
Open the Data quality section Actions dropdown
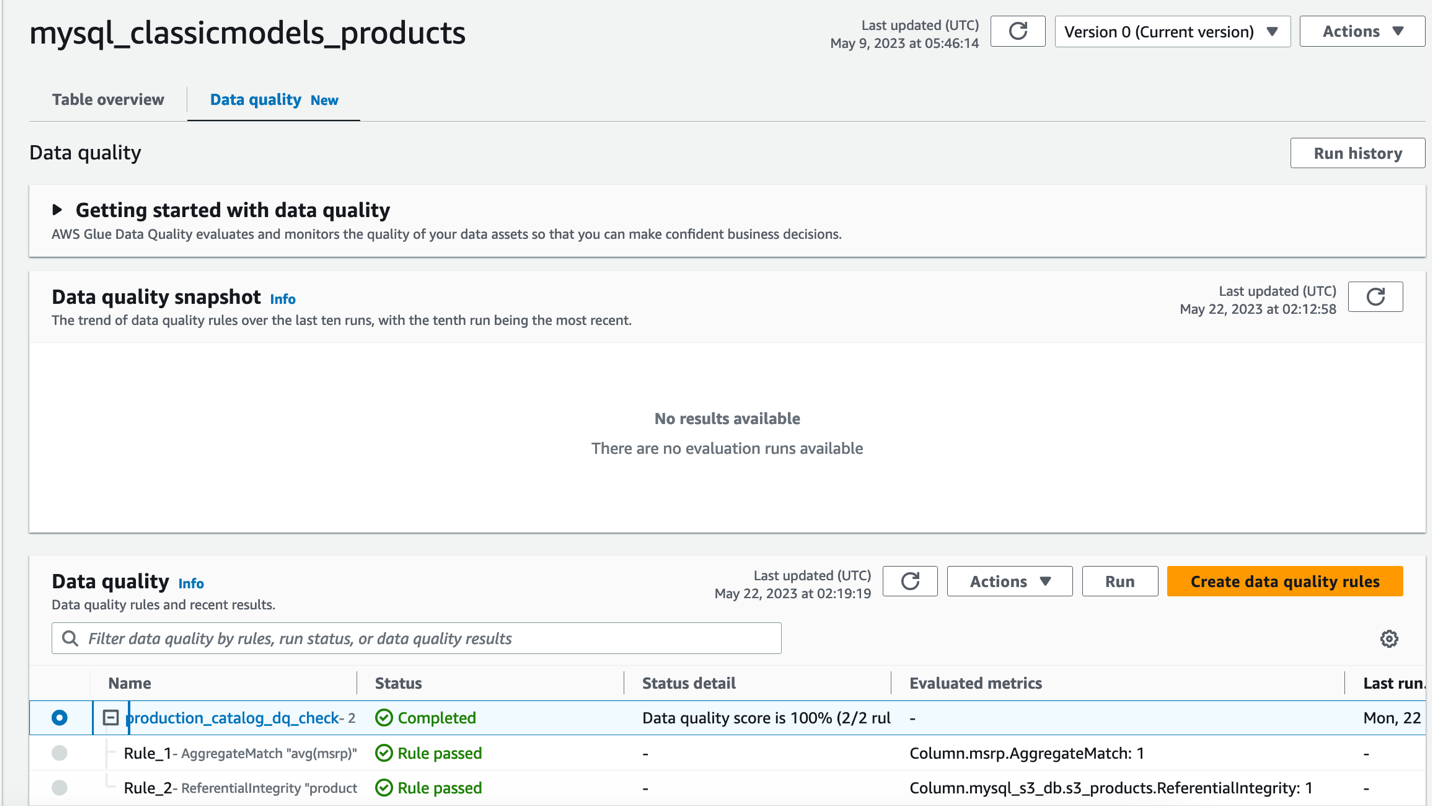1009,581
